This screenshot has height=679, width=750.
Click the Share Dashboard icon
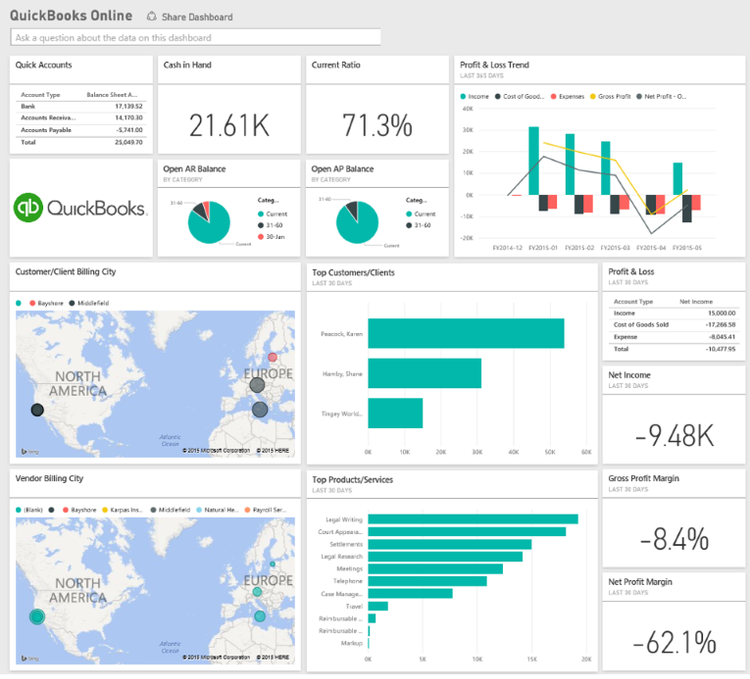click(152, 16)
